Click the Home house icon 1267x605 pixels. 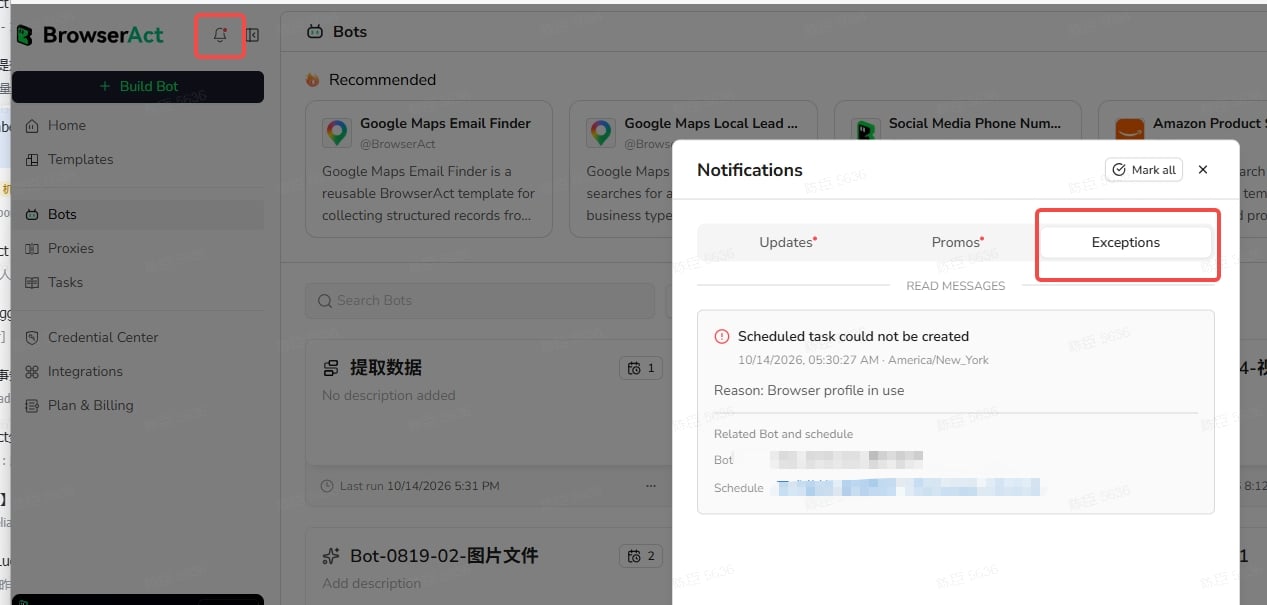(x=32, y=125)
